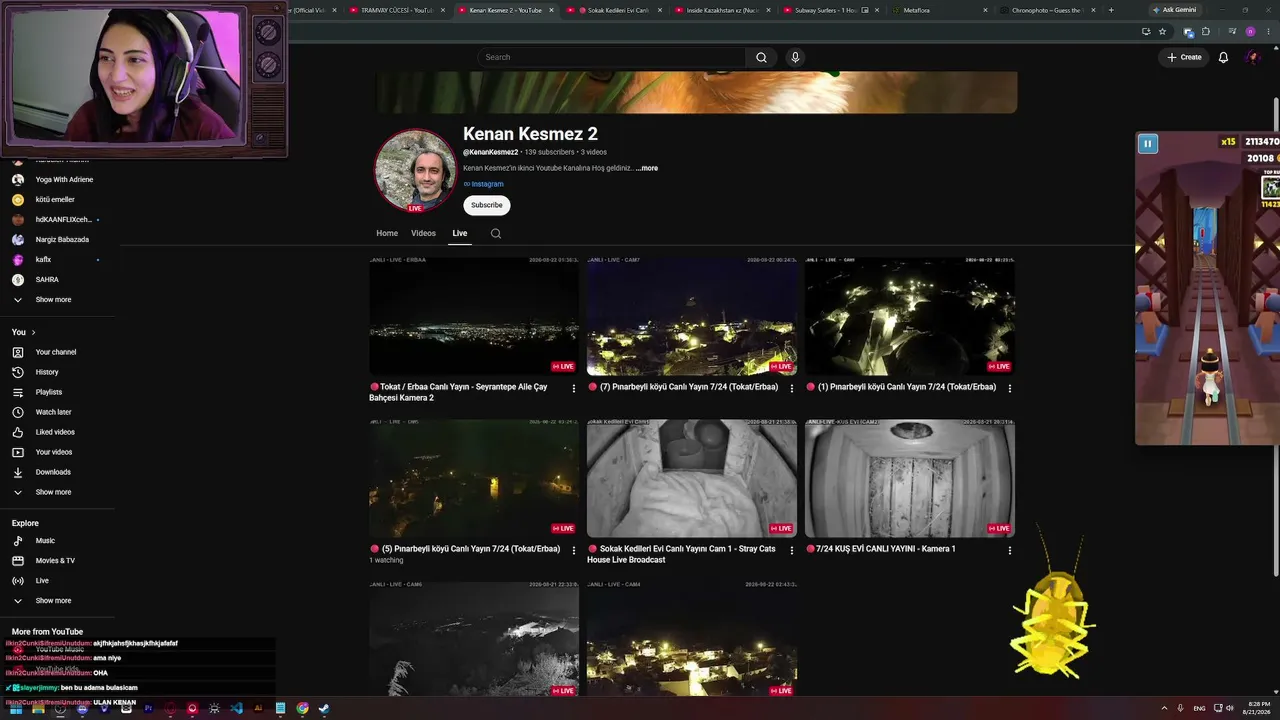
Task: Open the You section chevron
Action: (33, 332)
